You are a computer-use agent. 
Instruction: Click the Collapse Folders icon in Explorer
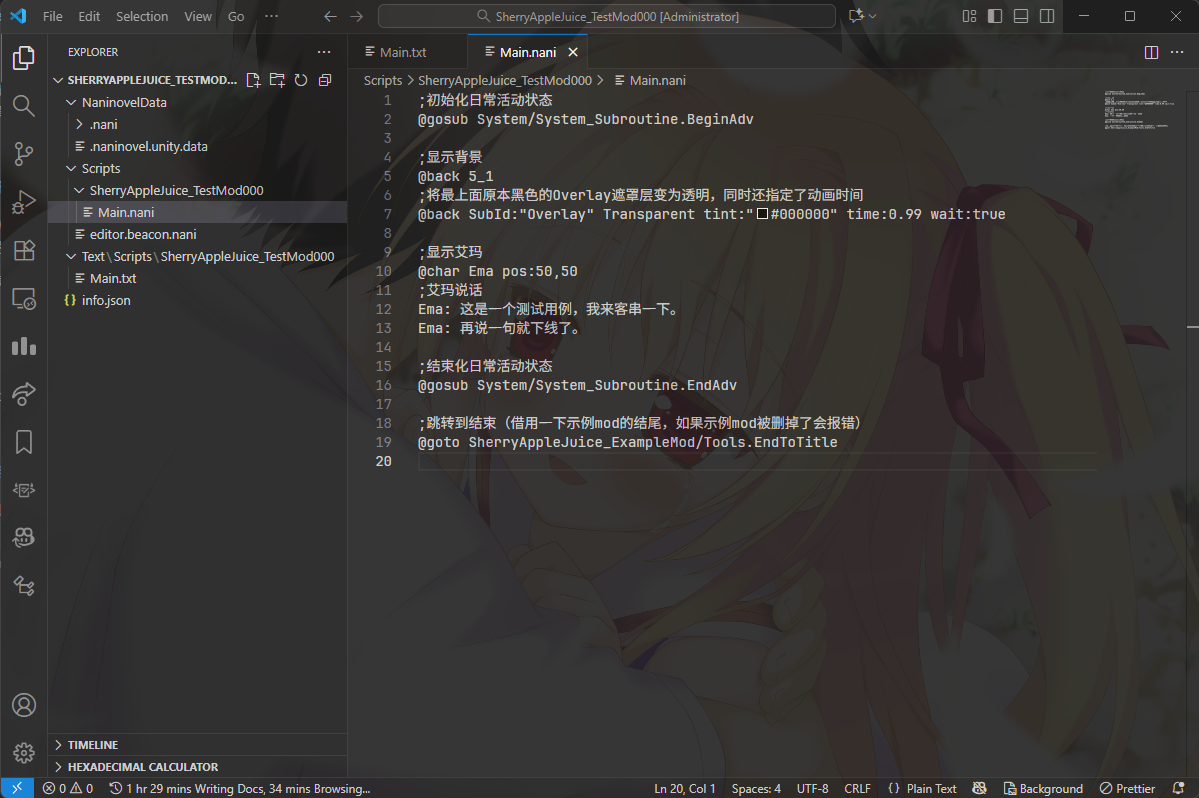(325, 79)
